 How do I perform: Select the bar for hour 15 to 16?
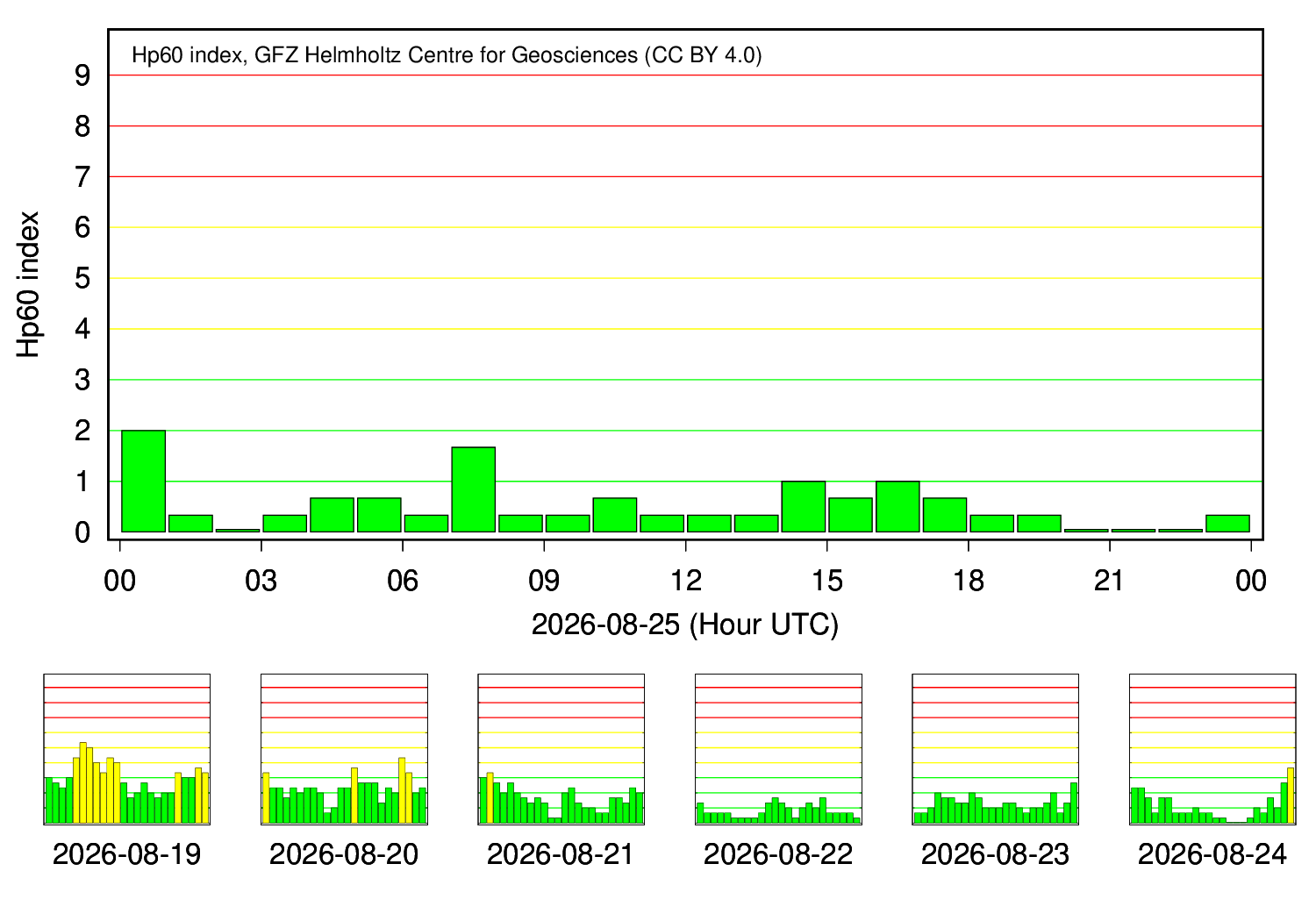851,515
